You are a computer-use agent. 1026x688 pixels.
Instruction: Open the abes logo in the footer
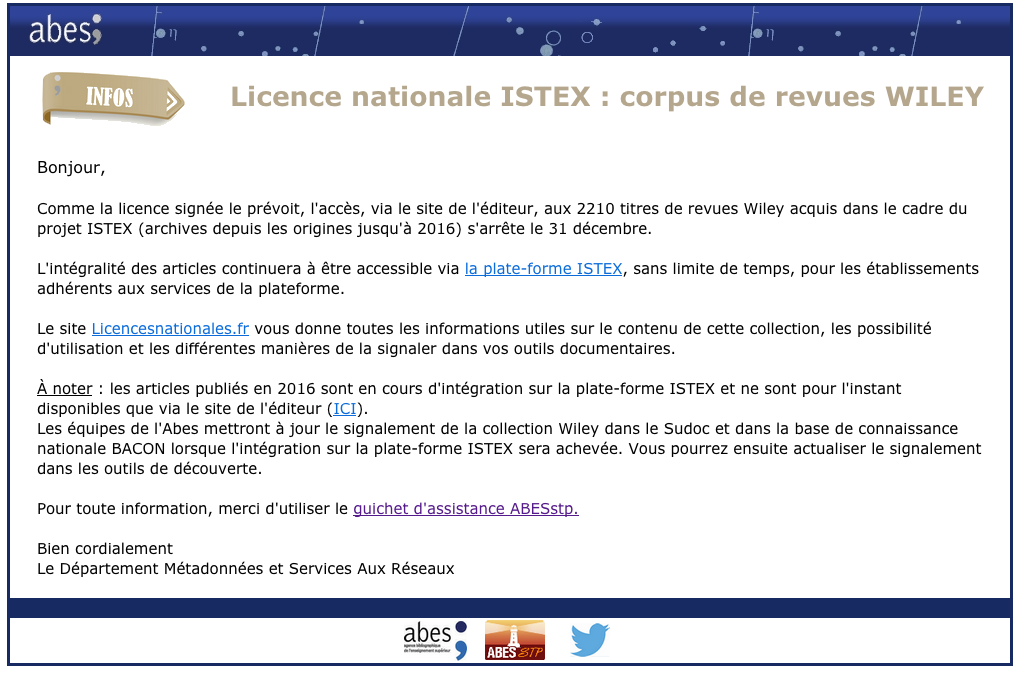pyautogui.click(x=435, y=640)
